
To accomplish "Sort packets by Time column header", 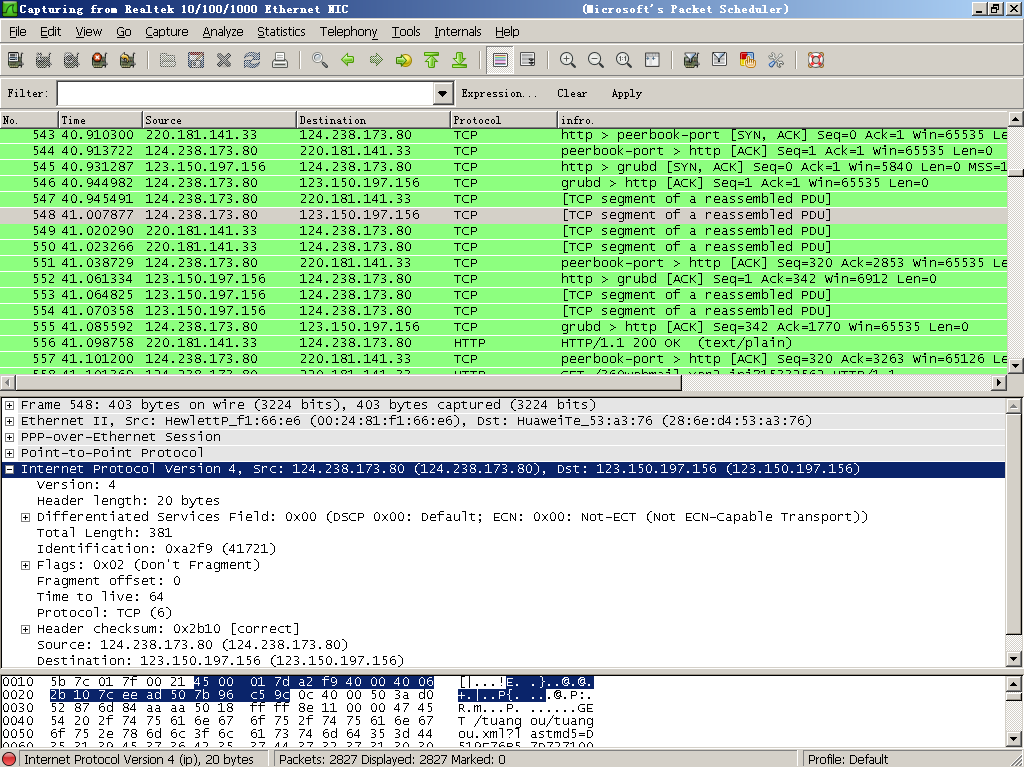I will (x=101, y=120).
